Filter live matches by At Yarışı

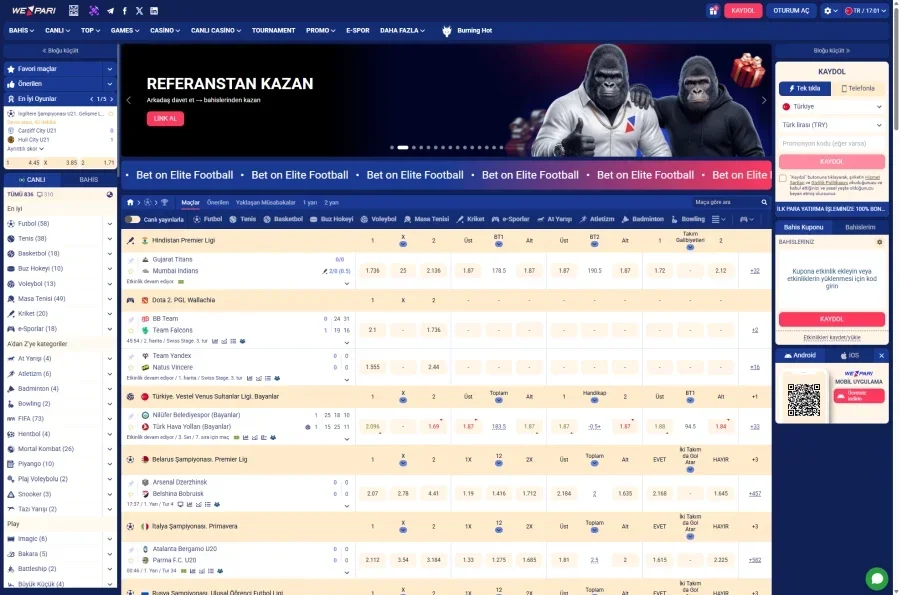point(554,219)
